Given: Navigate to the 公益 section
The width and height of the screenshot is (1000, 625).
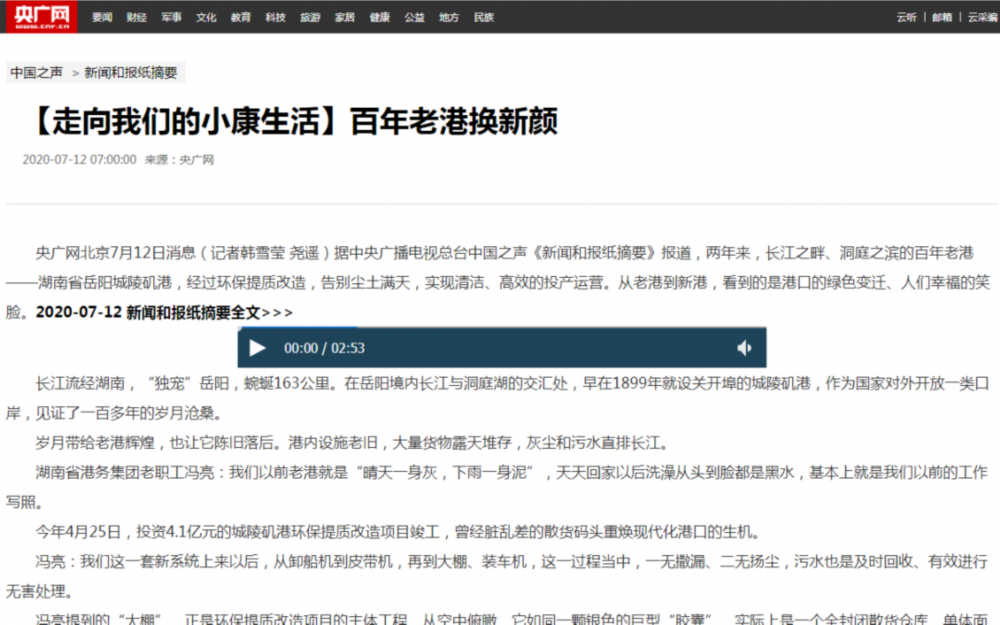Looking at the screenshot, I should (414, 17).
